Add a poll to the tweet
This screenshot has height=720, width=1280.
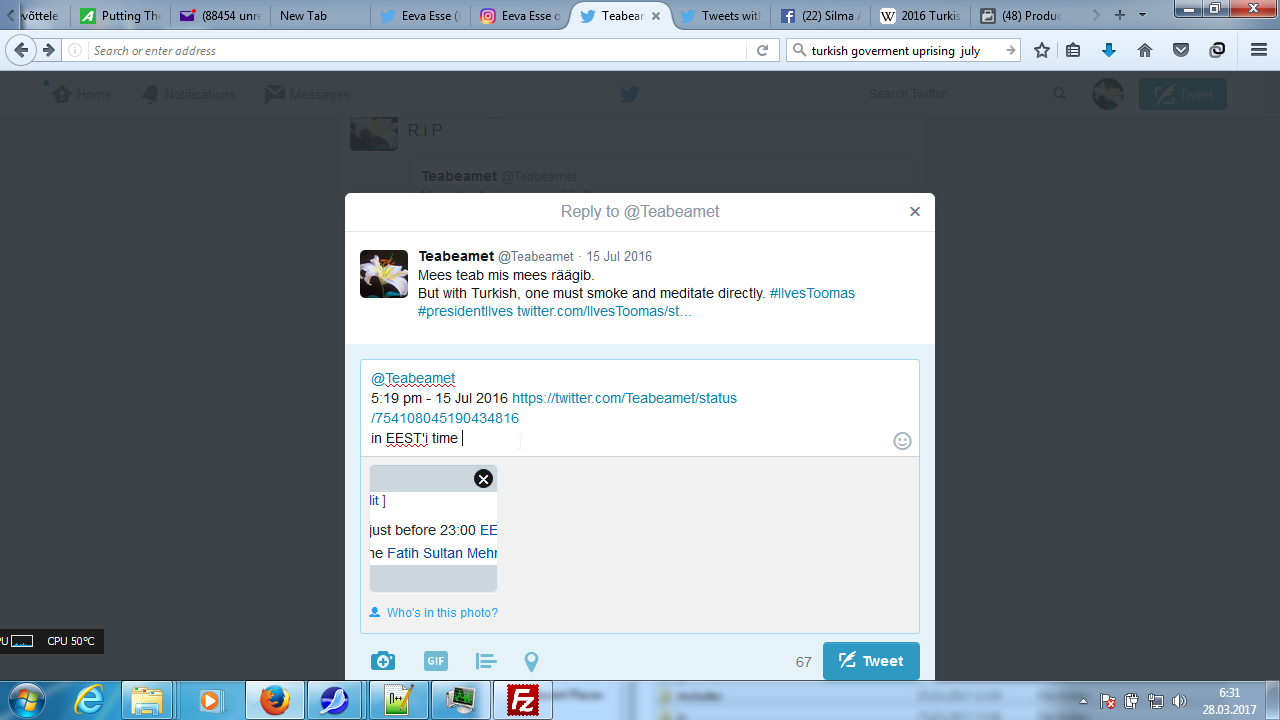pyautogui.click(x=486, y=661)
